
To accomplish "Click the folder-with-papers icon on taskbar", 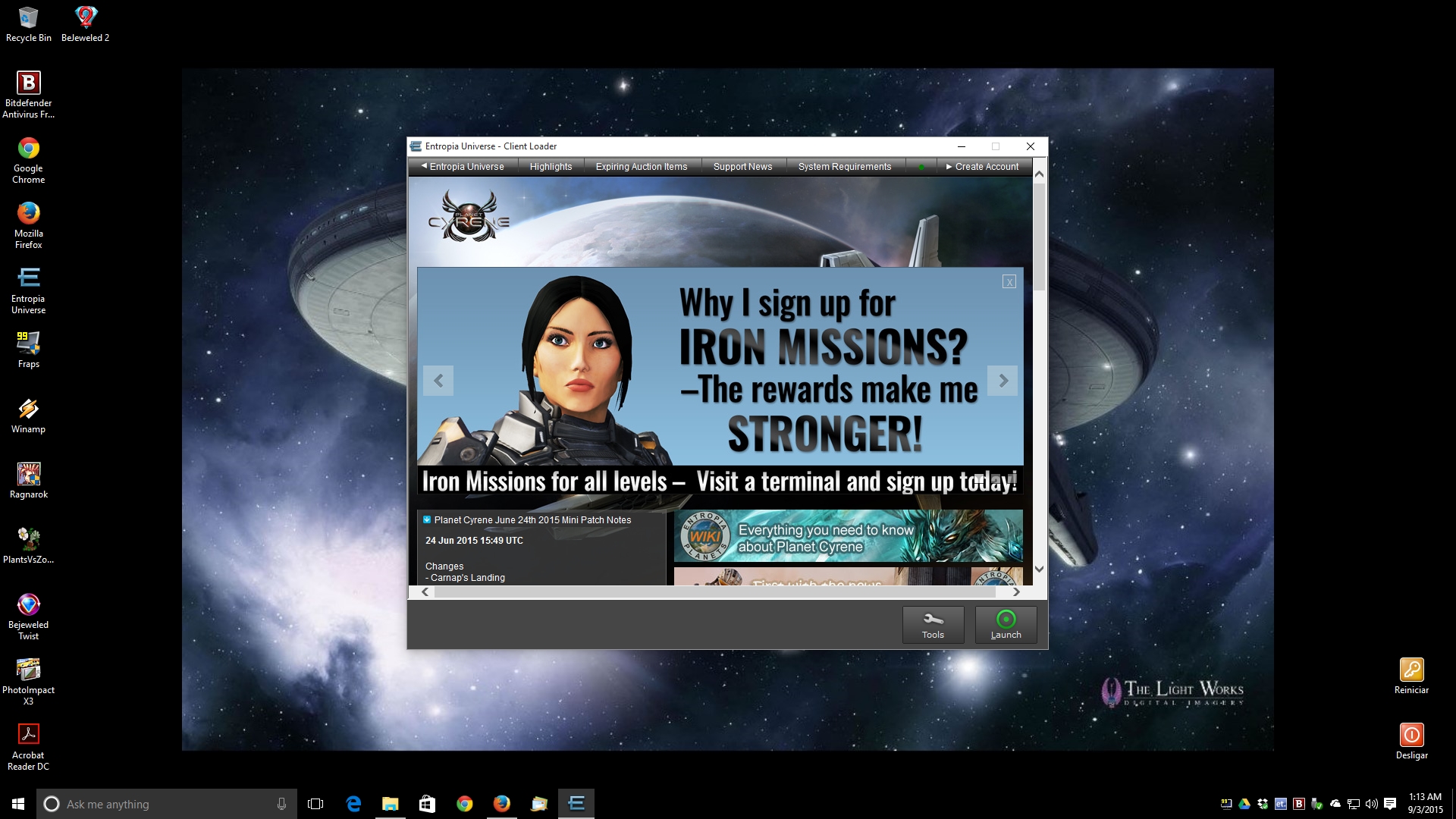I will point(538,804).
